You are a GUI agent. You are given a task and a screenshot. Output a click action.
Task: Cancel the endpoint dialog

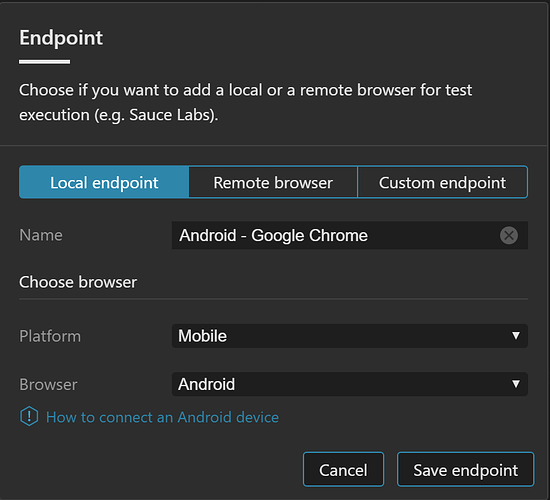[x=343, y=469]
